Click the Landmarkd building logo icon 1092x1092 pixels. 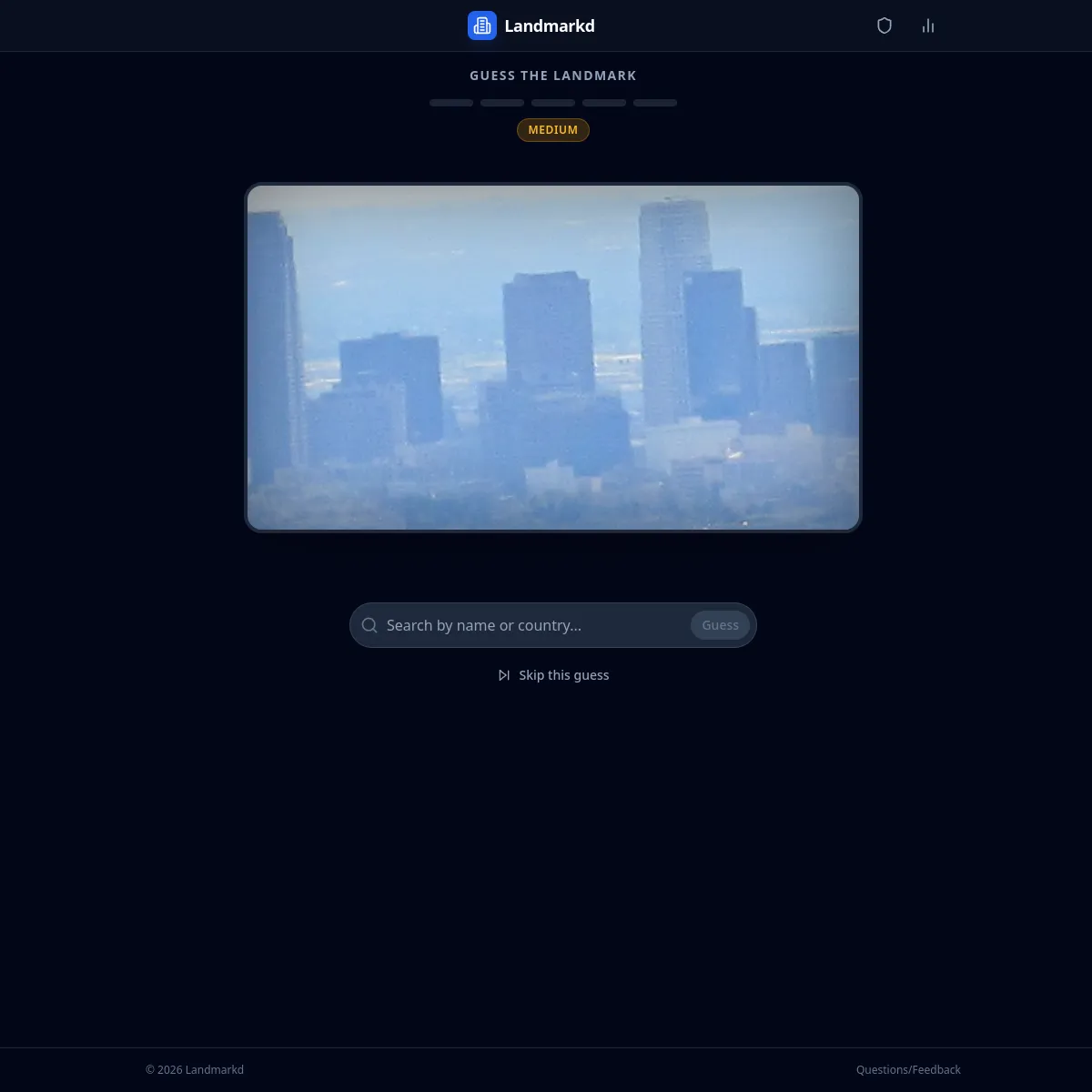482,25
